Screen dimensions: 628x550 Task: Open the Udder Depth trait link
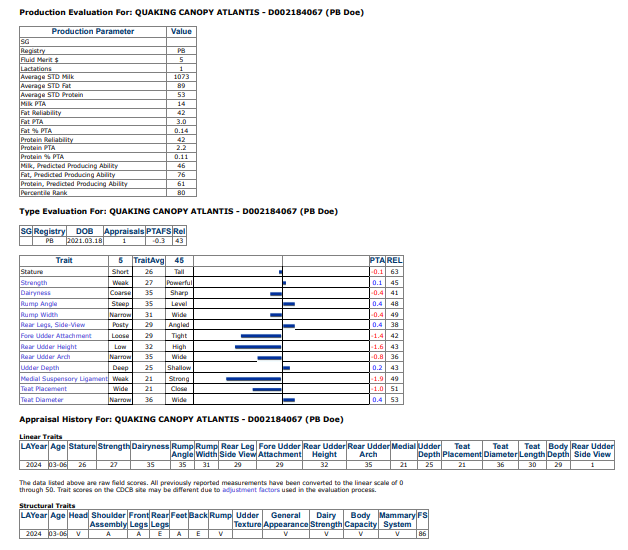[x=40, y=368]
